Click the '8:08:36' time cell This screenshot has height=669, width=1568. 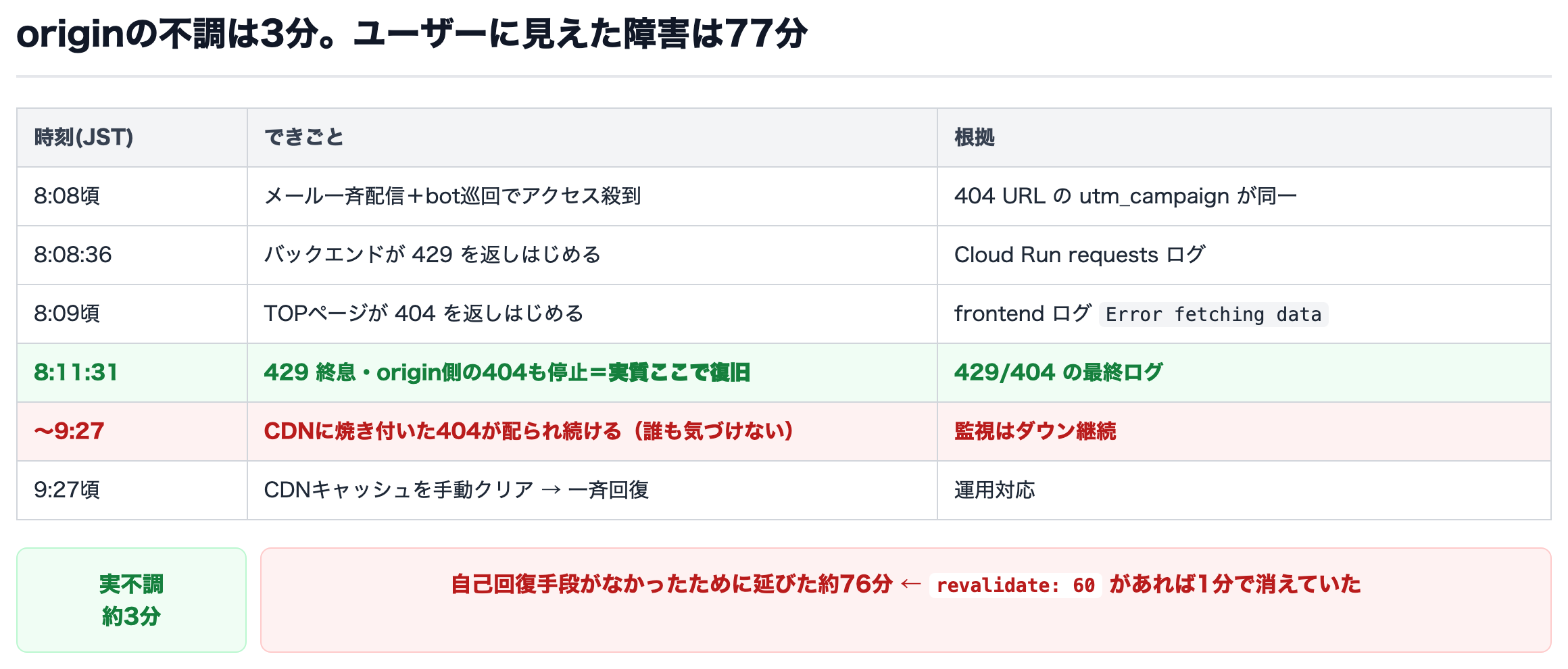[132, 255]
